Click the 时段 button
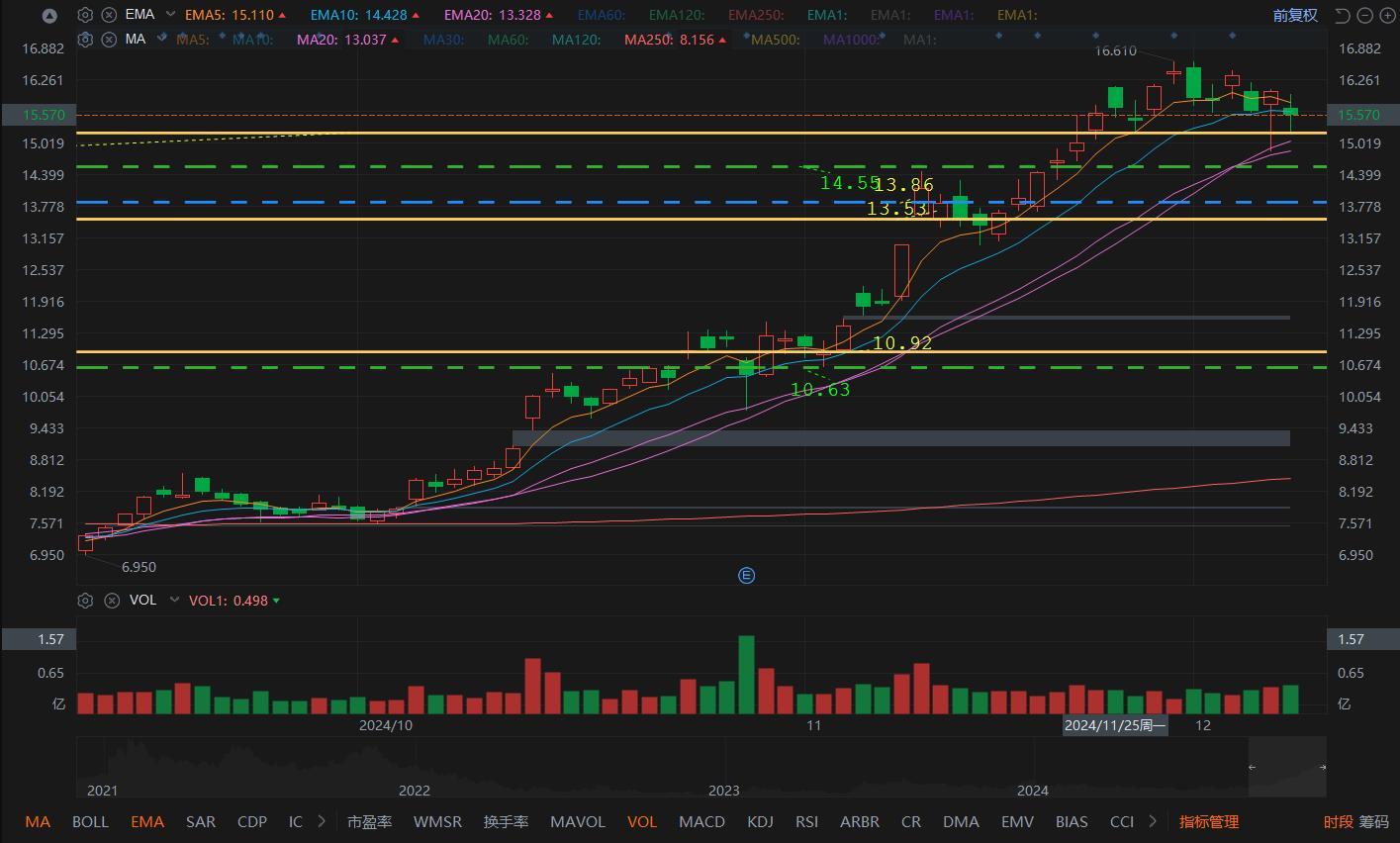1400x843 pixels. pyautogui.click(x=1339, y=821)
